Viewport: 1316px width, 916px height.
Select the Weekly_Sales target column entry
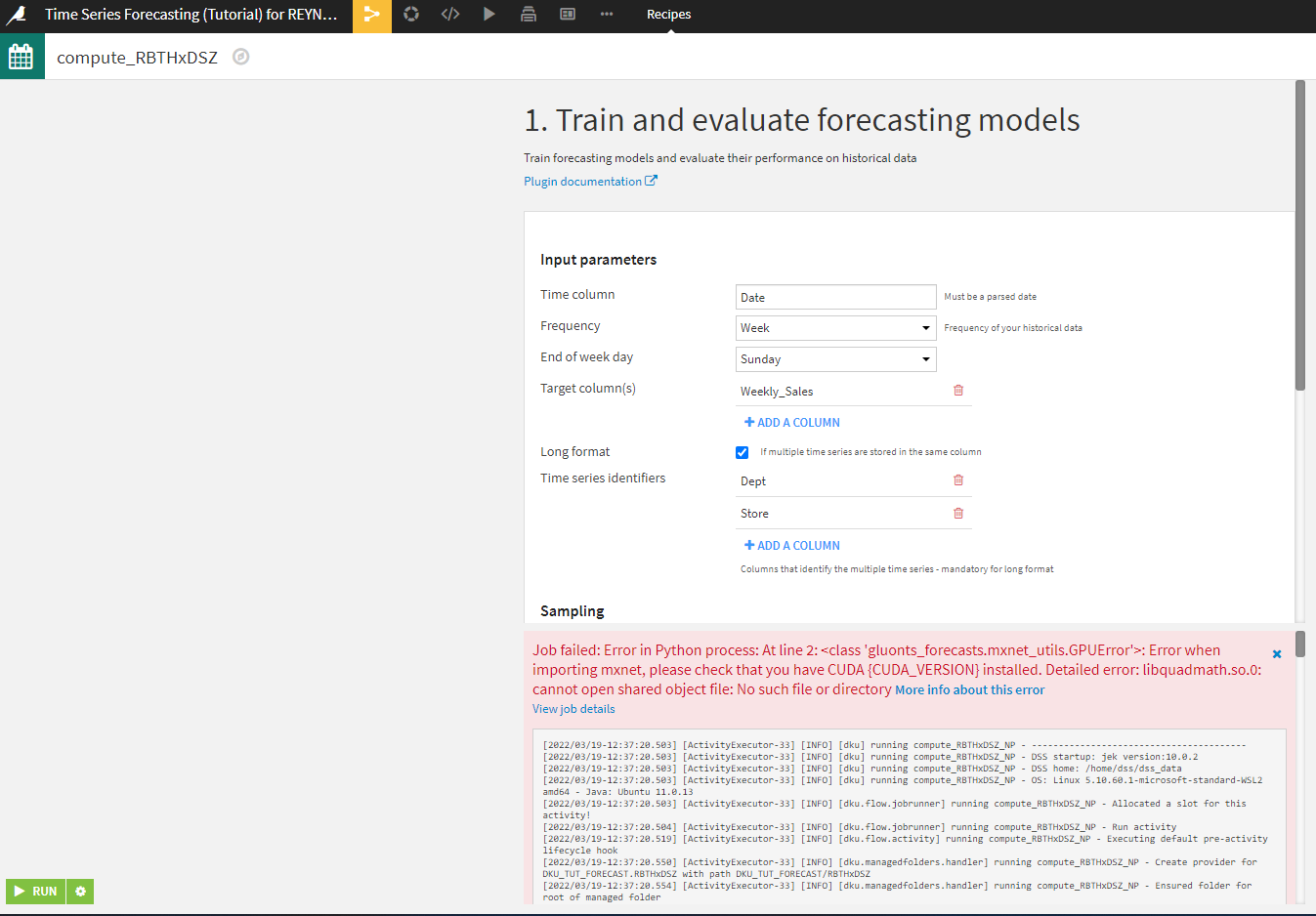[x=777, y=392]
